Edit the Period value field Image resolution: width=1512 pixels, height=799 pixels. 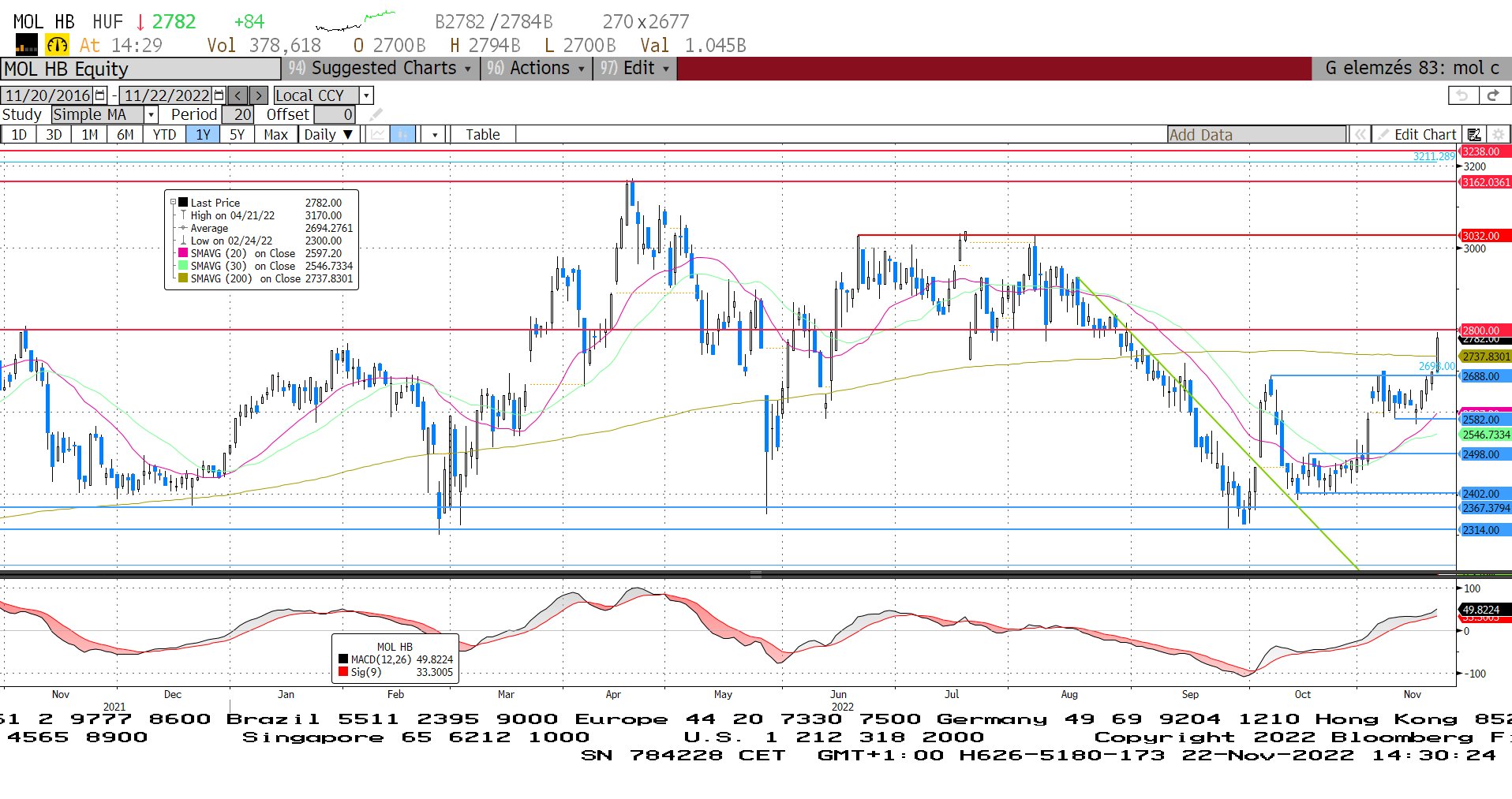238,115
